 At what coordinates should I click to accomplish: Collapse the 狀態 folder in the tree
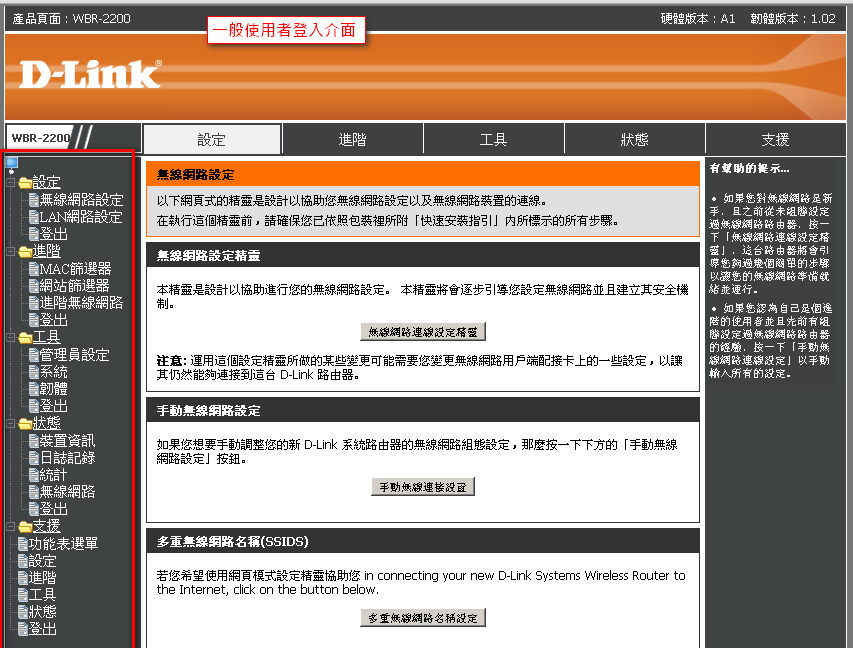tap(10, 424)
